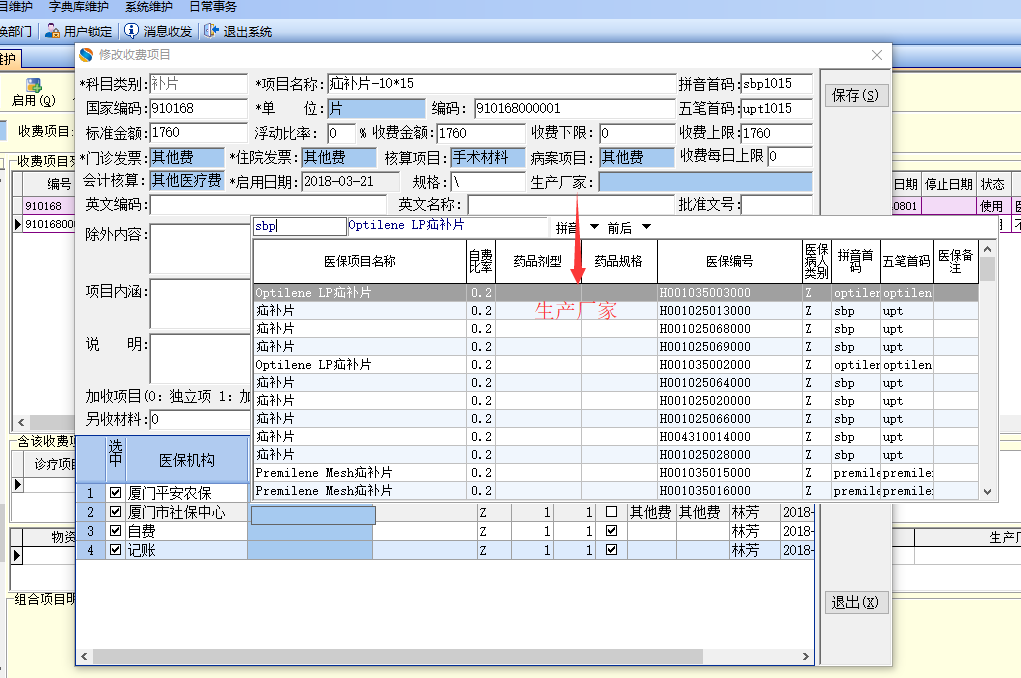Open the 会计核算 combo box
Image resolution: width=1021 pixels, height=678 pixels.
click(187, 181)
